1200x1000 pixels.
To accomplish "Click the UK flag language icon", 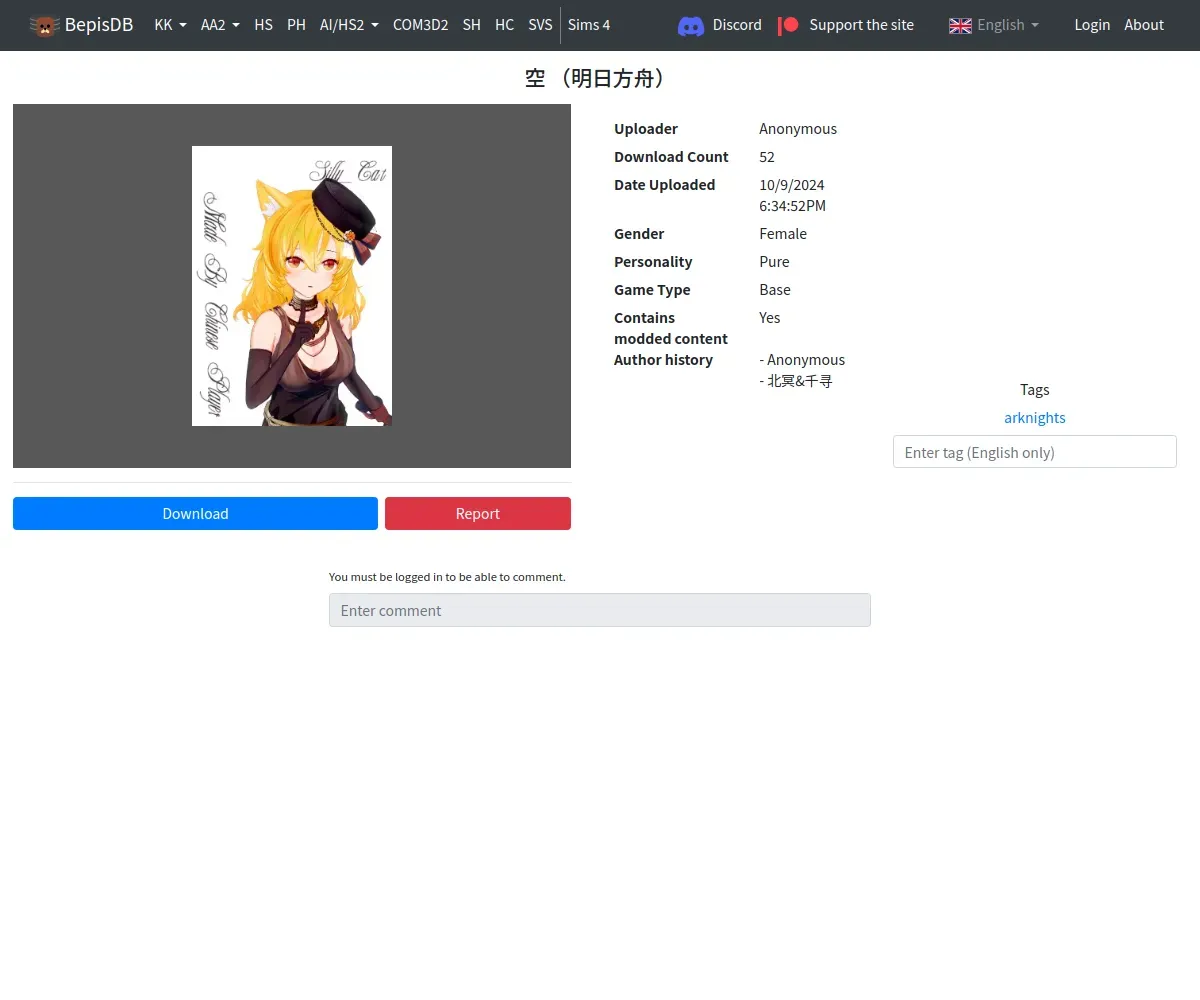I will (960, 25).
